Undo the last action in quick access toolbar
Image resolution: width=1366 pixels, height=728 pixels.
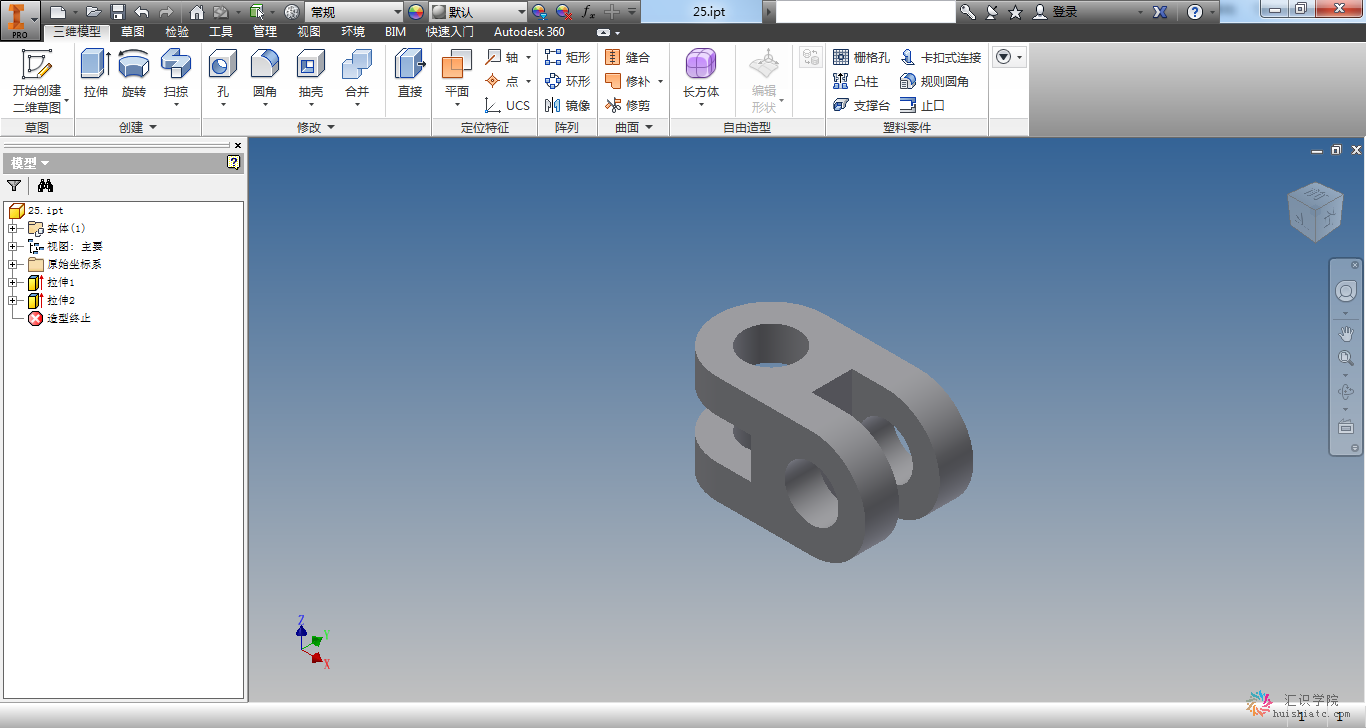pyautogui.click(x=142, y=12)
